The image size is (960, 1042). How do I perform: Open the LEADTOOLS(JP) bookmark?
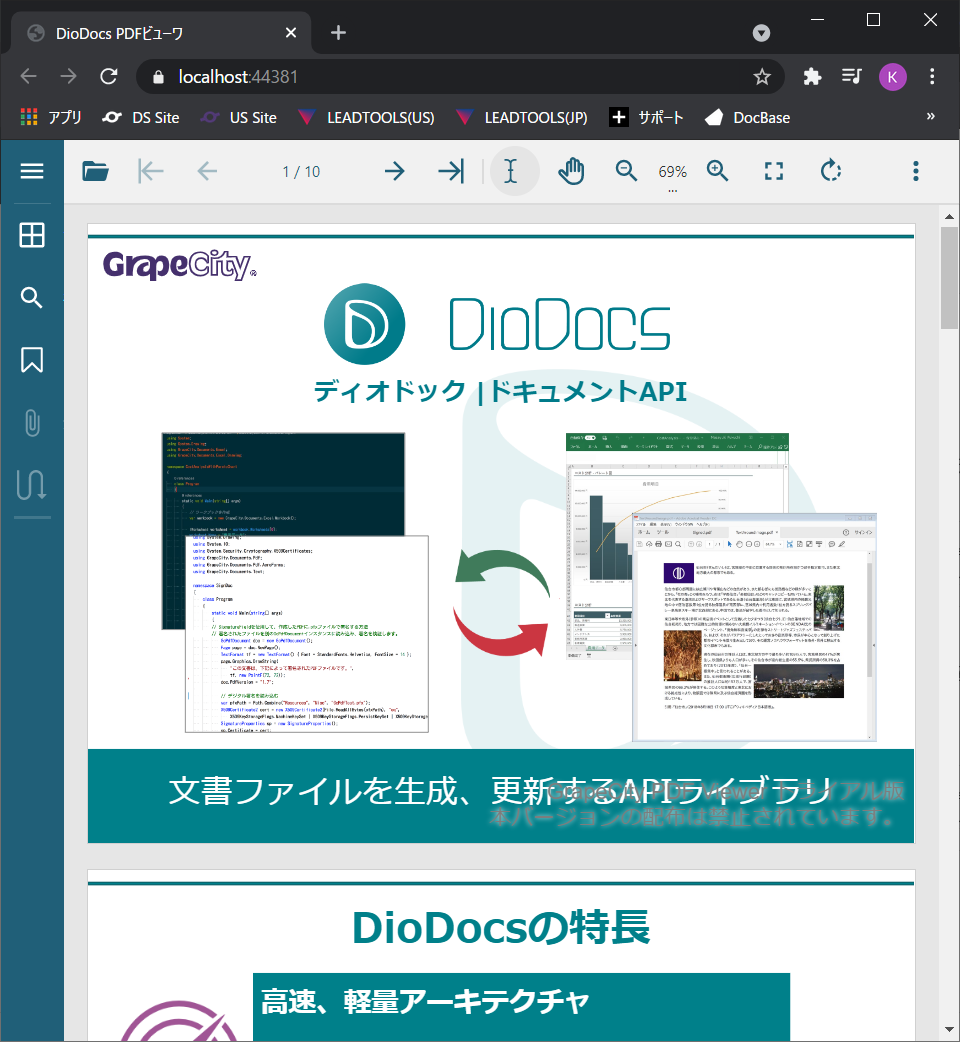pos(522,118)
